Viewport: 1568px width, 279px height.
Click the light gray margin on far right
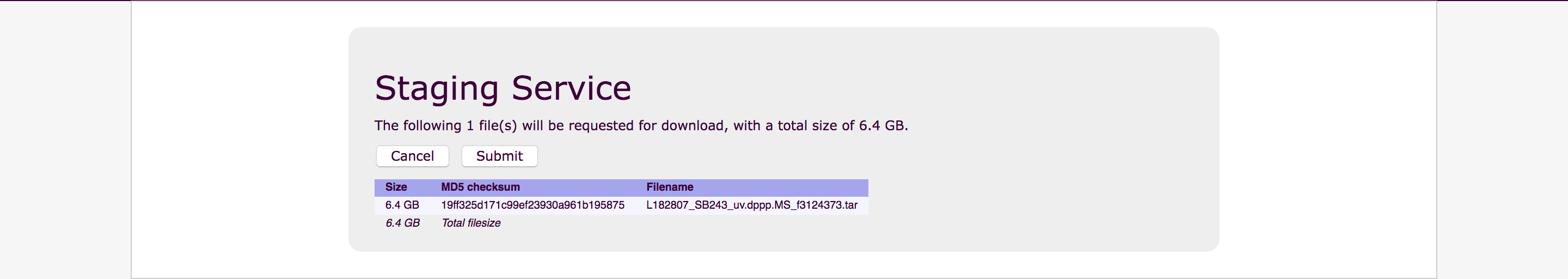coord(1502,140)
